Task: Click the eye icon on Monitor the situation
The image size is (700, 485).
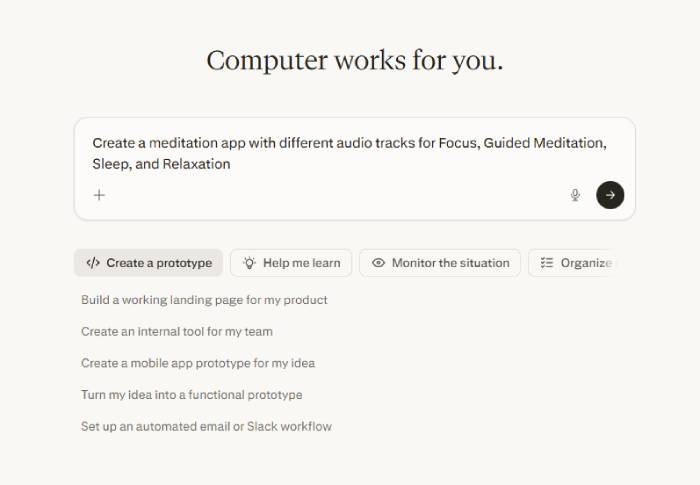Action: pyautogui.click(x=378, y=263)
